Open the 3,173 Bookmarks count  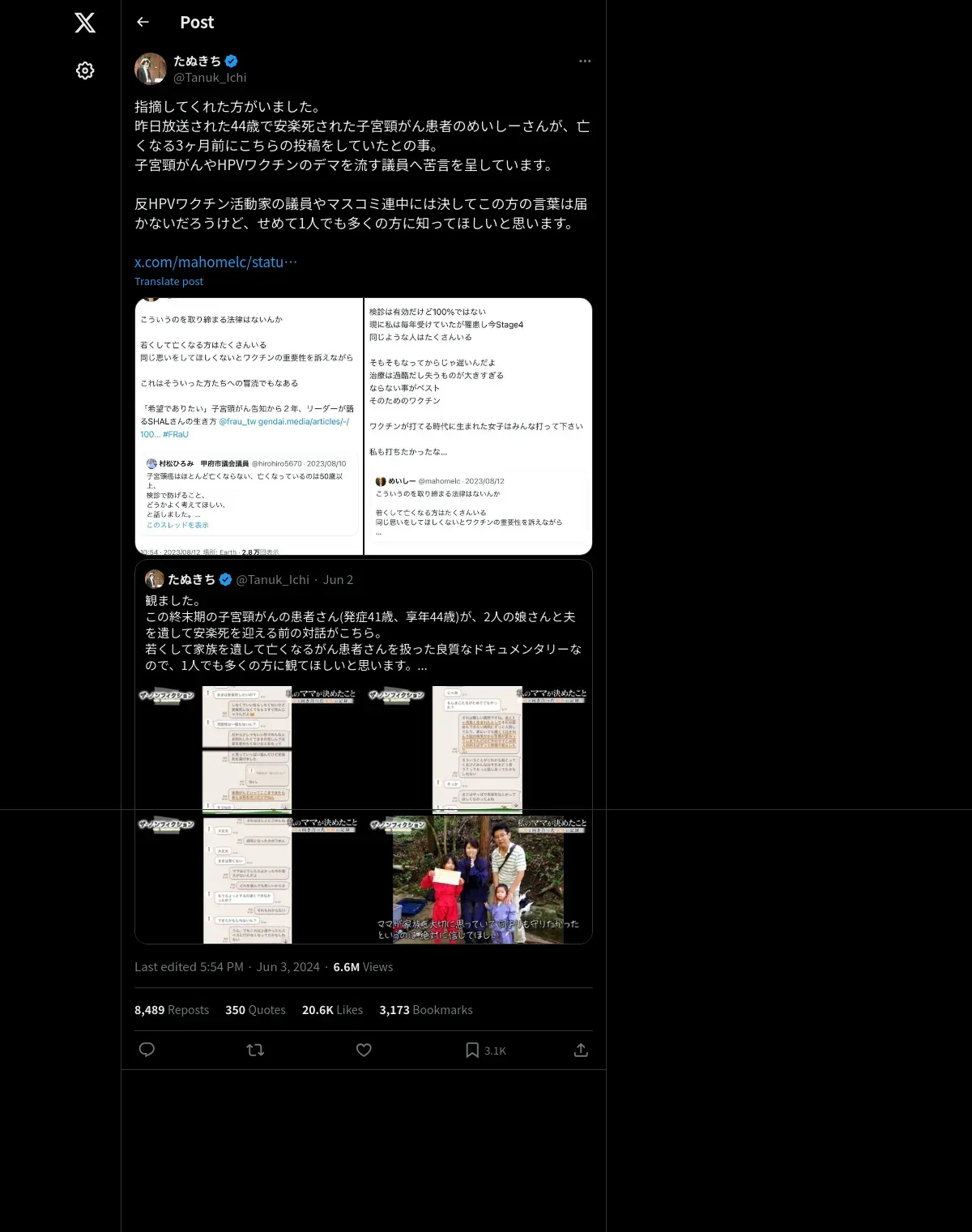pyautogui.click(x=426, y=1010)
